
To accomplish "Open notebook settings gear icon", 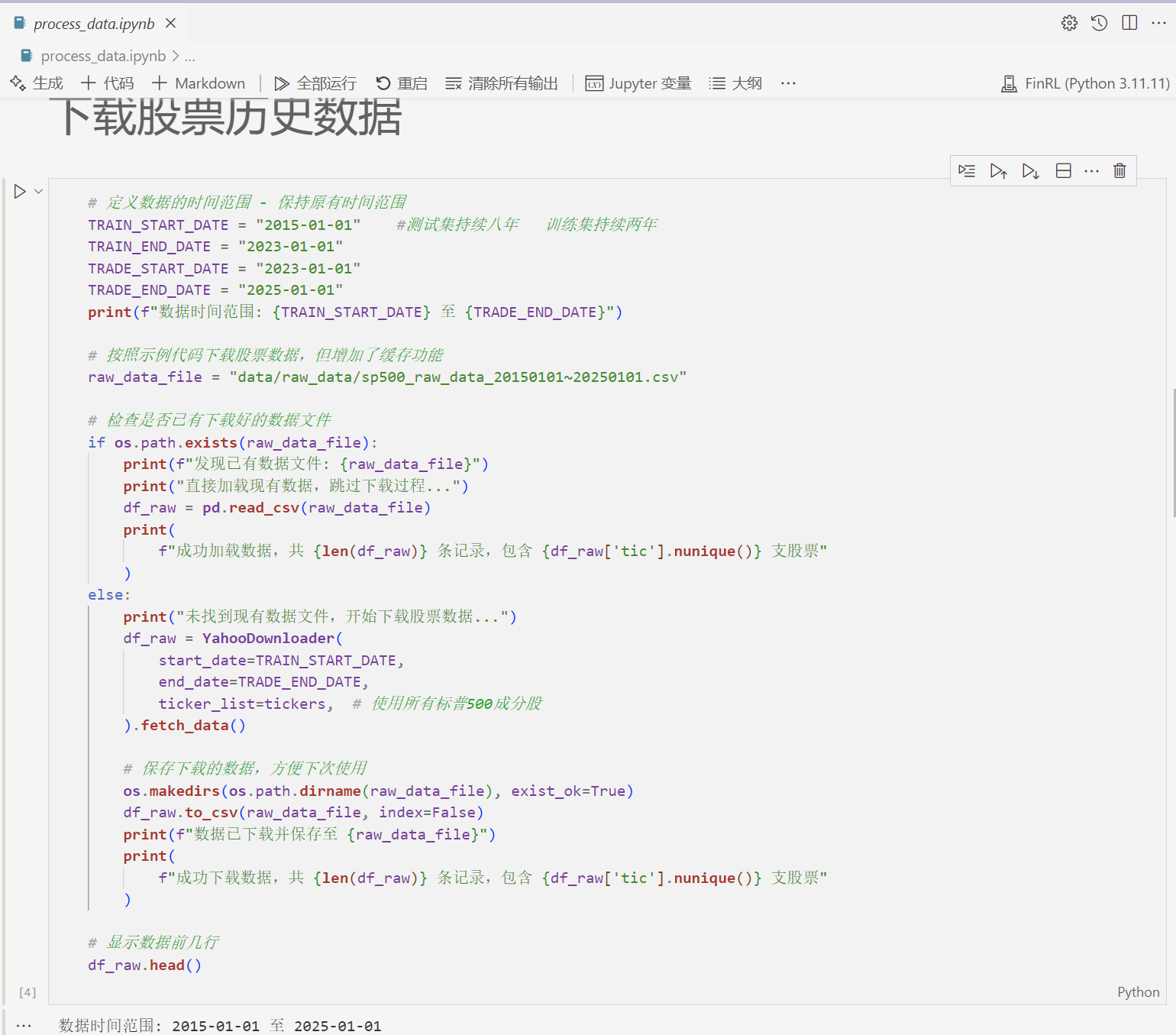I will click(1069, 23).
